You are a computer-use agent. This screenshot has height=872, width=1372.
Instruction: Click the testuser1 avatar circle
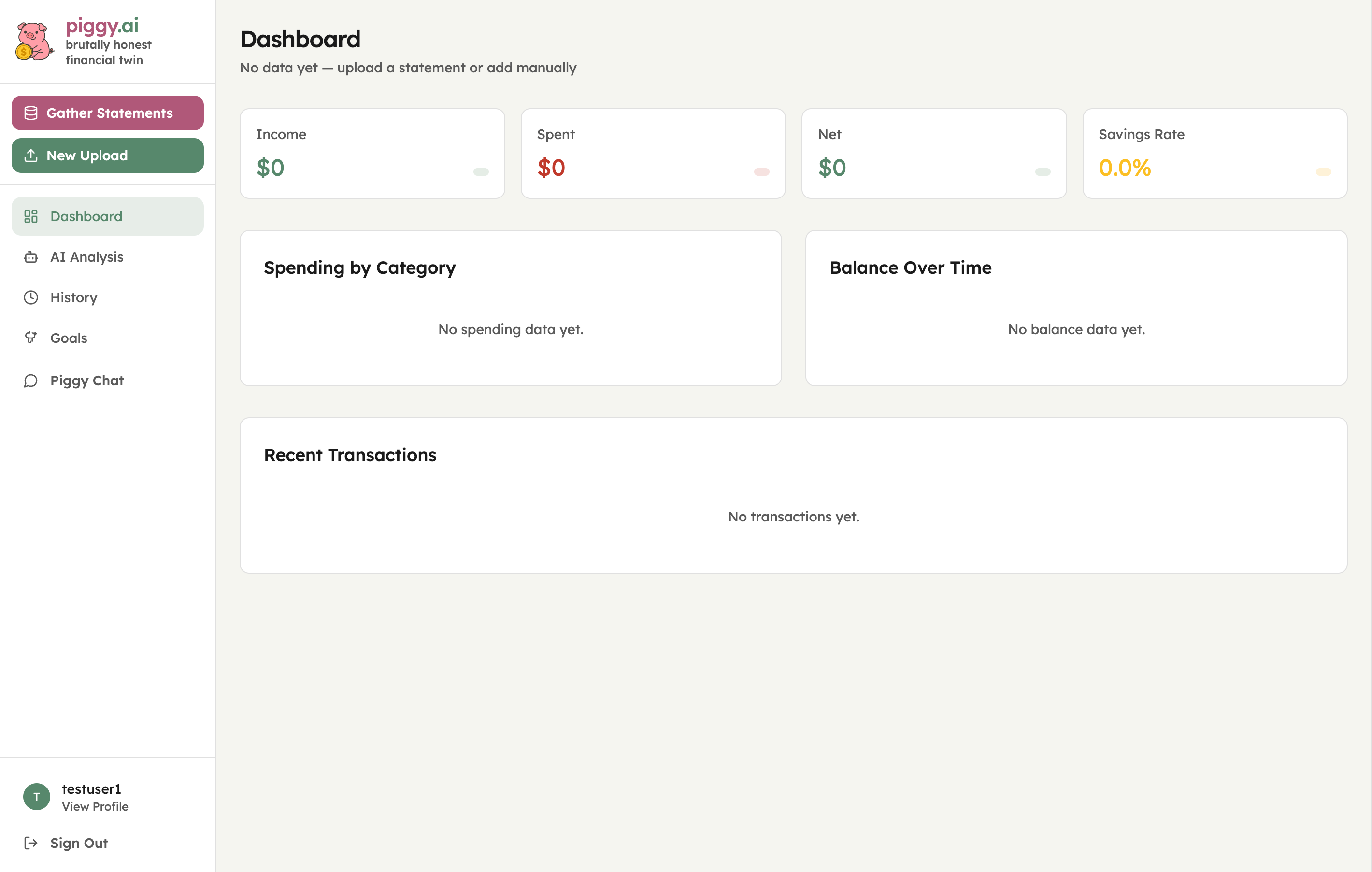click(36, 797)
